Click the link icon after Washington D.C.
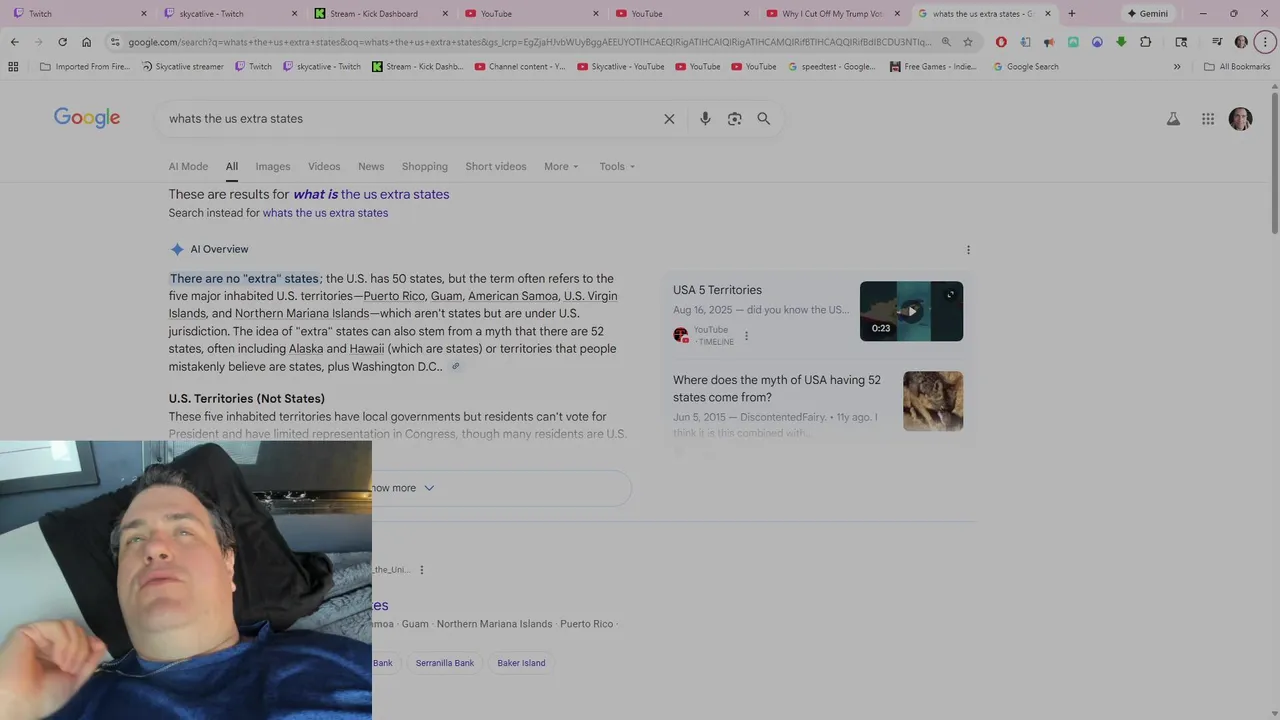1280x720 pixels. pos(455,366)
